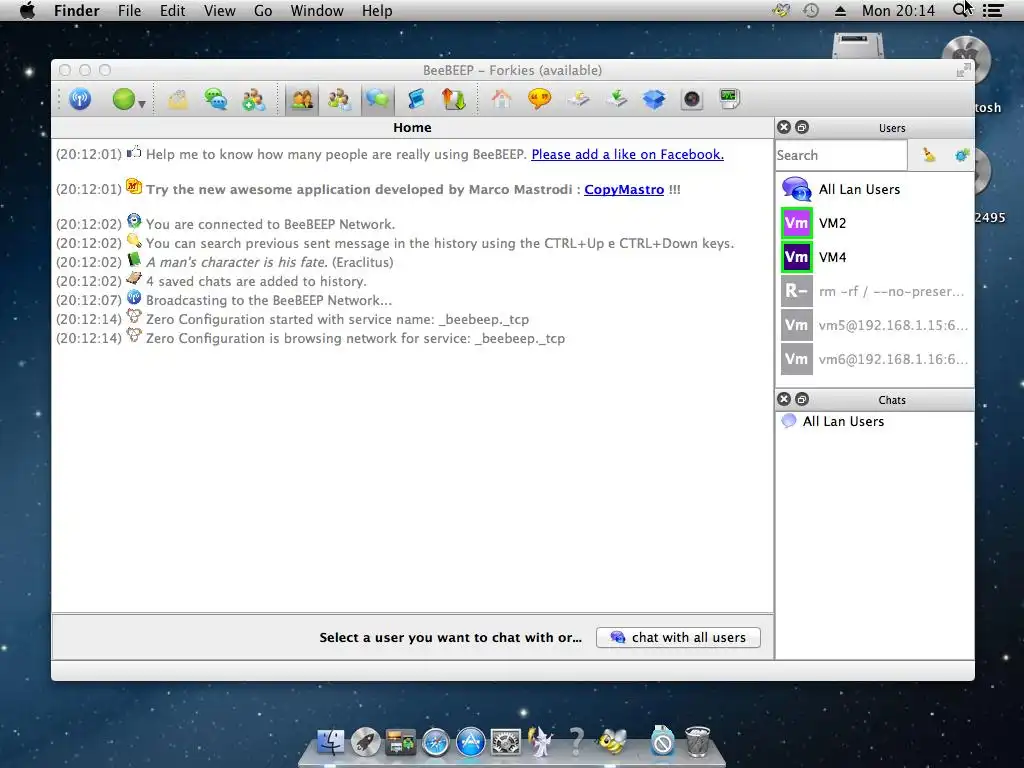This screenshot has width=1024, height=768.
Task: Click the green and blue chat bubbles icon
Action: [216, 100]
